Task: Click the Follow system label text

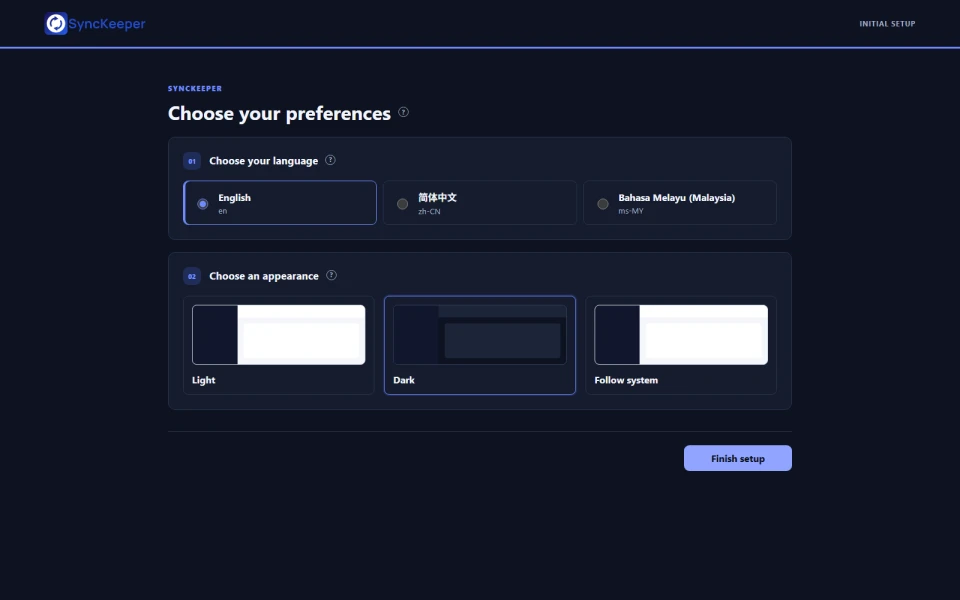Action: (626, 380)
